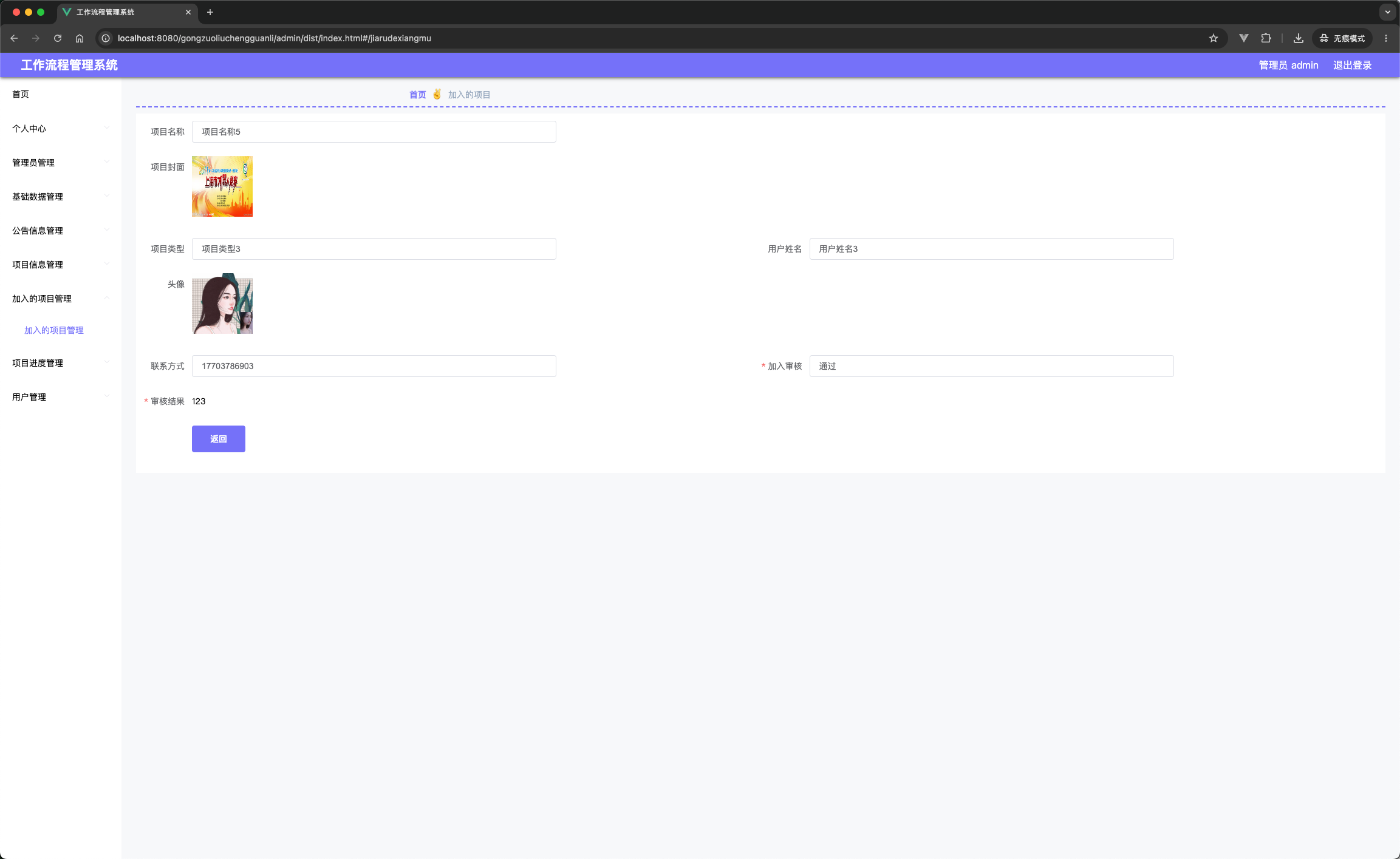Open the browser three-dot menu
This screenshot has height=859, width=1400.
click(1386, 38)
